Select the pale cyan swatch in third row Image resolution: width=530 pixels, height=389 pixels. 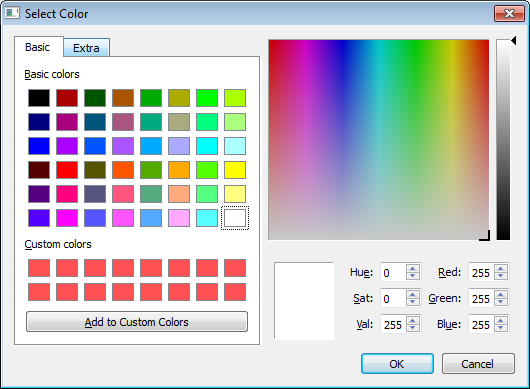(235, 146)
